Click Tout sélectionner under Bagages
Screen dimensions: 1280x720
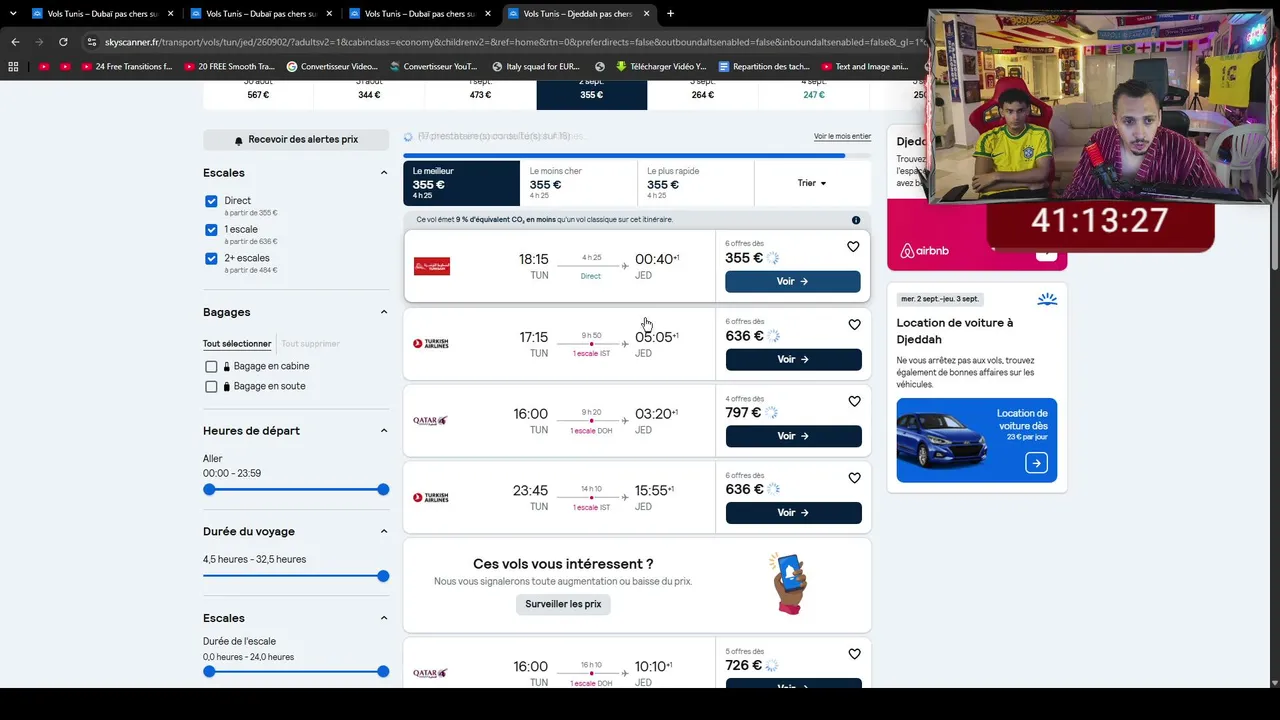coord(237,344)
